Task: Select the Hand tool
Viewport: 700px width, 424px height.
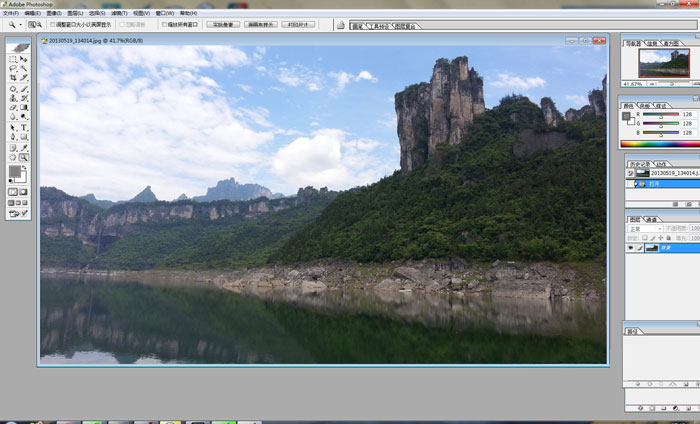Action: [x=13, y=157]
